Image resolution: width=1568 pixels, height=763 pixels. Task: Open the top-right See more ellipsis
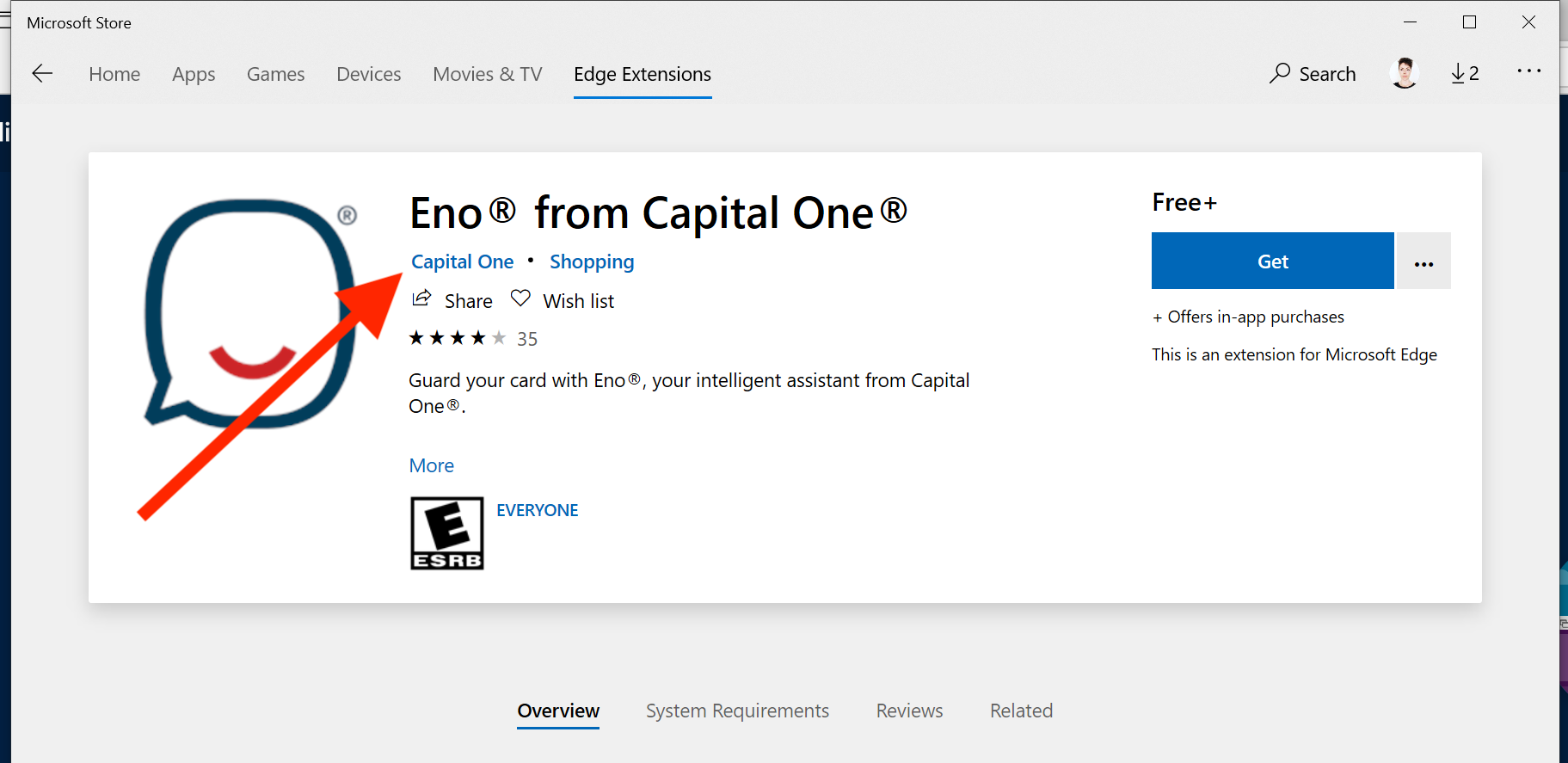click(1528, 71)
